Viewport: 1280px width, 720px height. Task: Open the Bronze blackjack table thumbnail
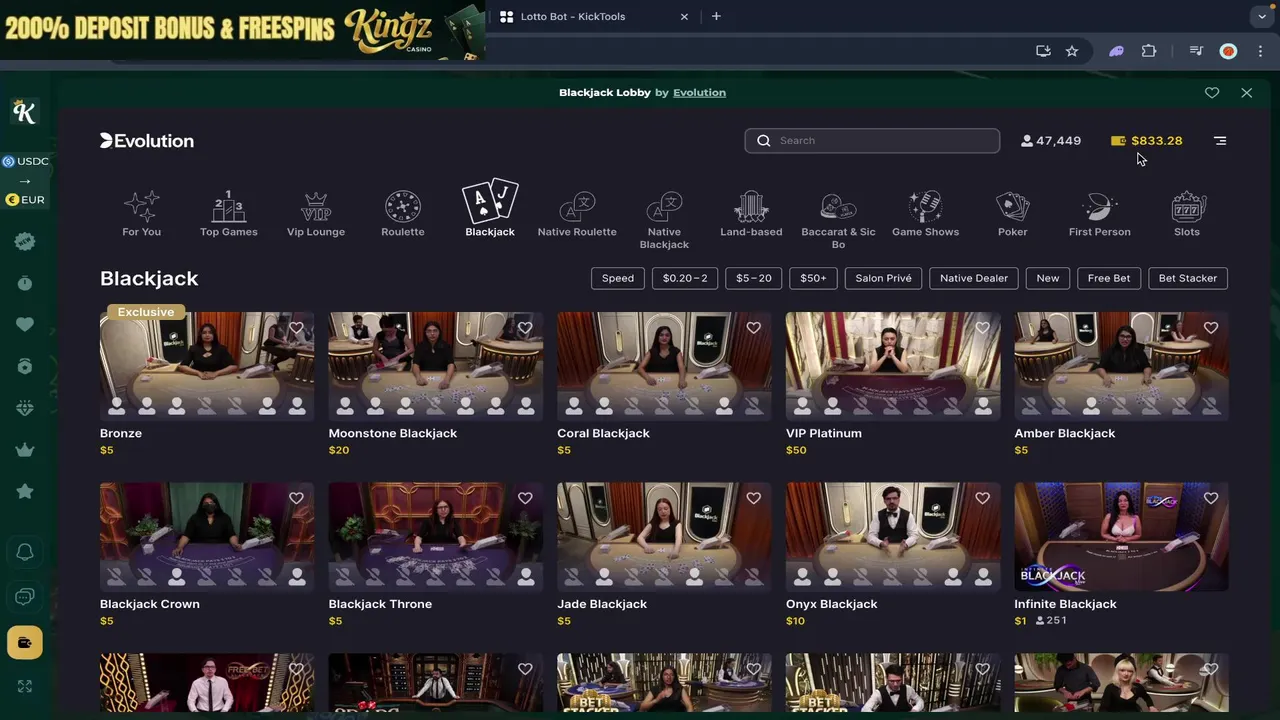click(207, 366)
